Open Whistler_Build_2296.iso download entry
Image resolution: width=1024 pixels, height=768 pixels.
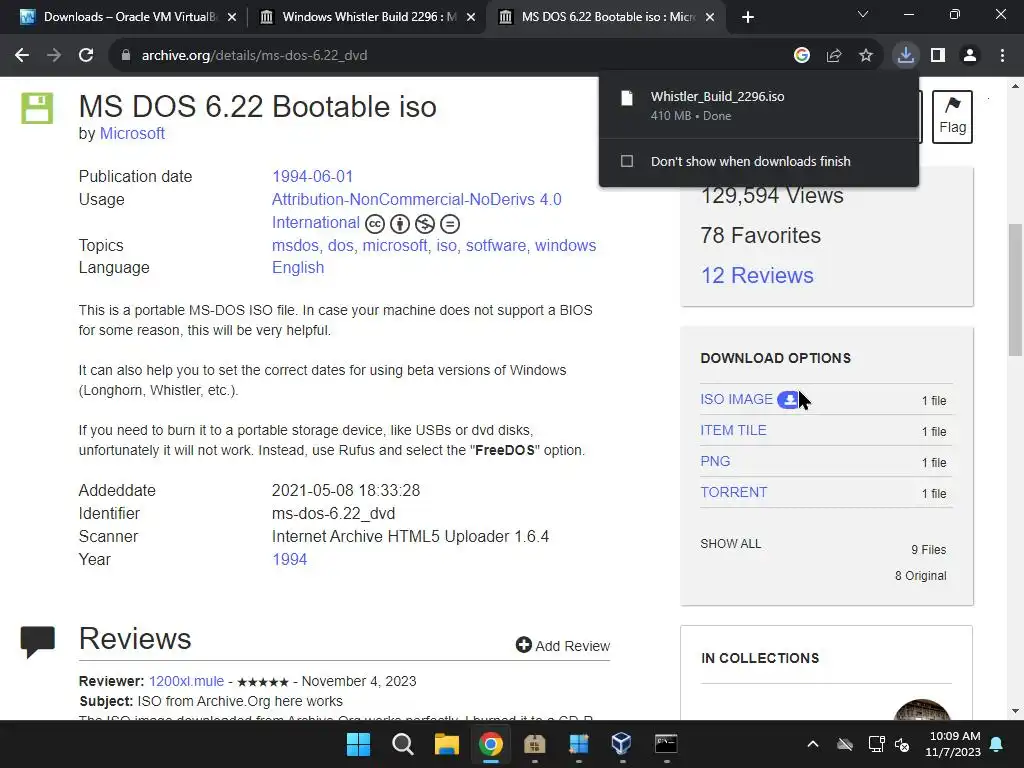click(758, 105)
